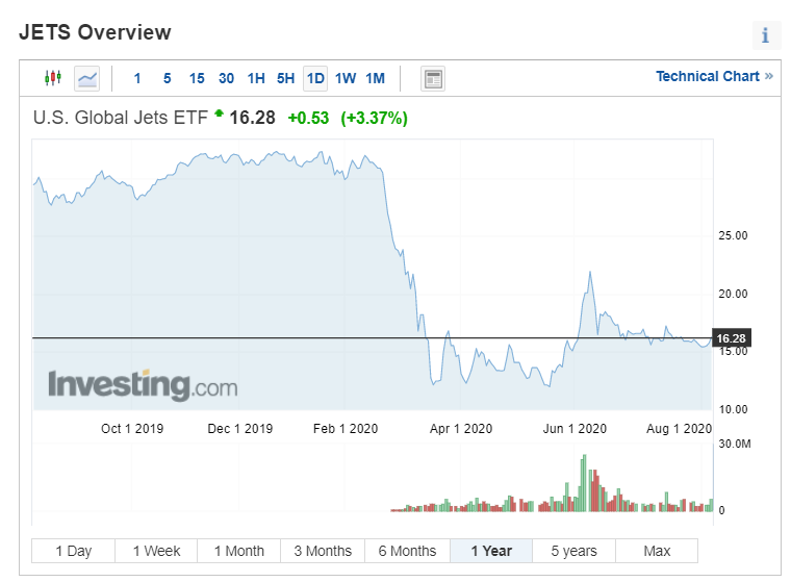Select the 1M interval
791x582 pixels.
pyautogui.click(x=375, y=79)
